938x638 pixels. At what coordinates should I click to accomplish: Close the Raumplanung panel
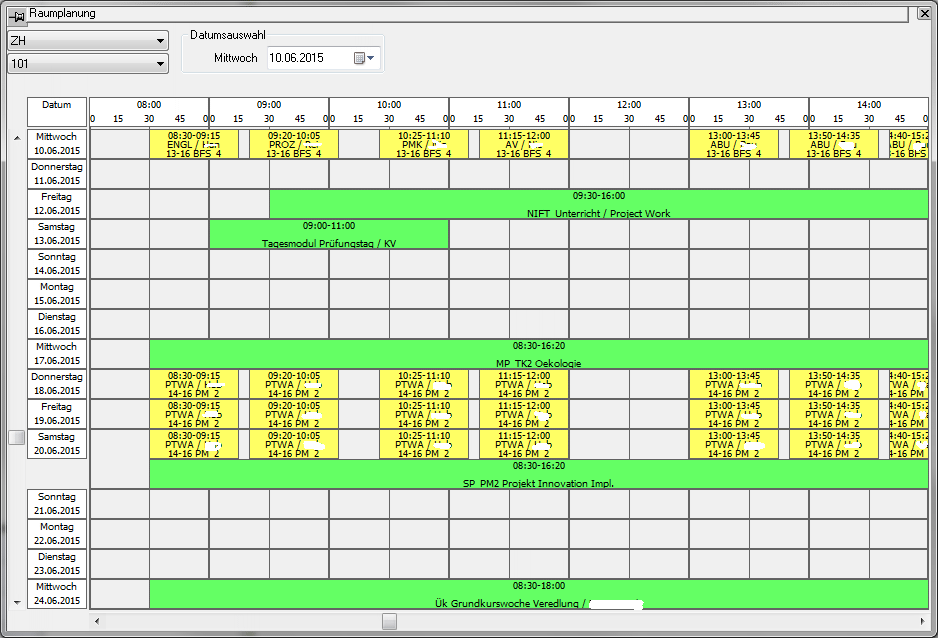coord(925,13)
